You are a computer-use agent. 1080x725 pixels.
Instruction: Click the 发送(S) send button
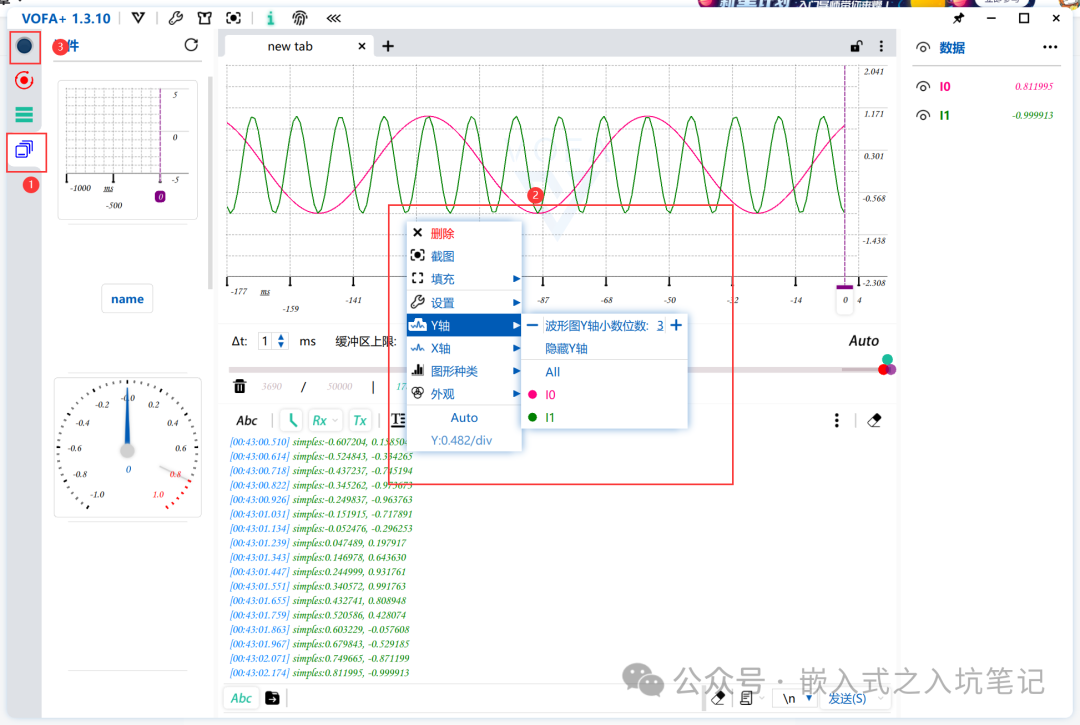[x=847, y=698]
